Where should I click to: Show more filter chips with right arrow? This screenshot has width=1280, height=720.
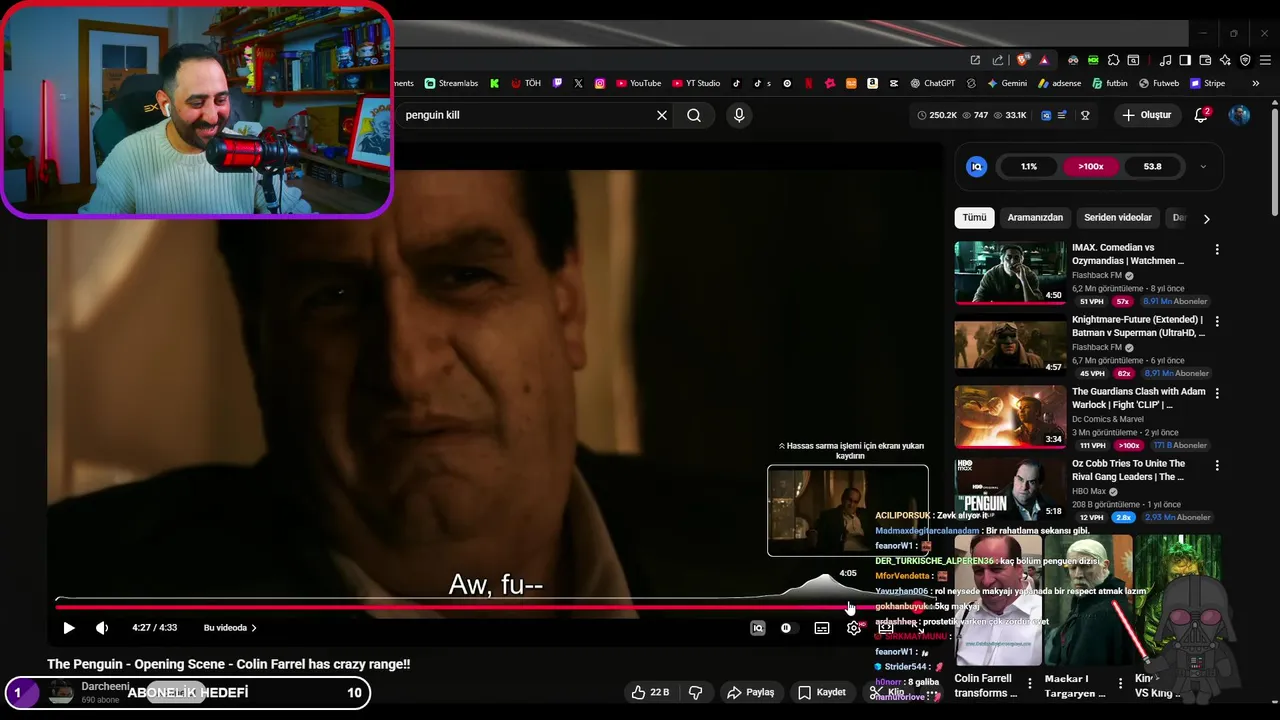tap(1206, 219)
